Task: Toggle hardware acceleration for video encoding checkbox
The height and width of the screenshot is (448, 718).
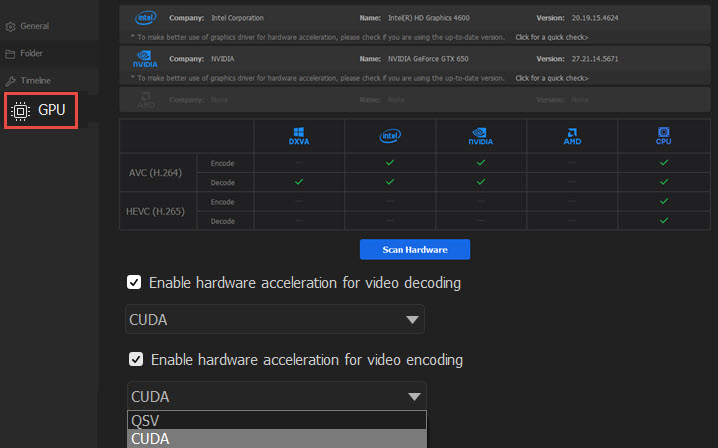Action: point(136,359)
